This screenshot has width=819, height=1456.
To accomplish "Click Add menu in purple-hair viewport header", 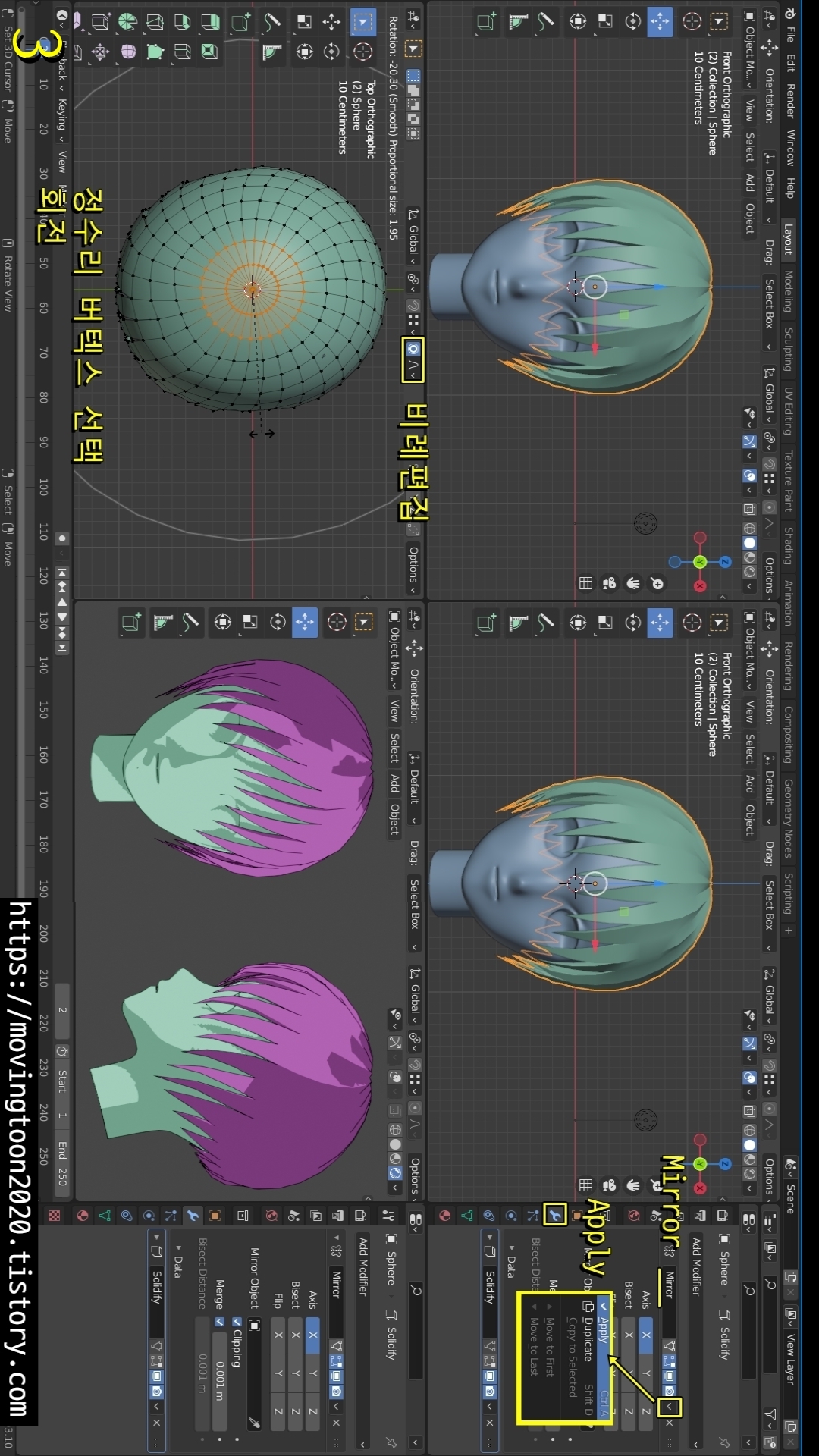I will point(394,783).
